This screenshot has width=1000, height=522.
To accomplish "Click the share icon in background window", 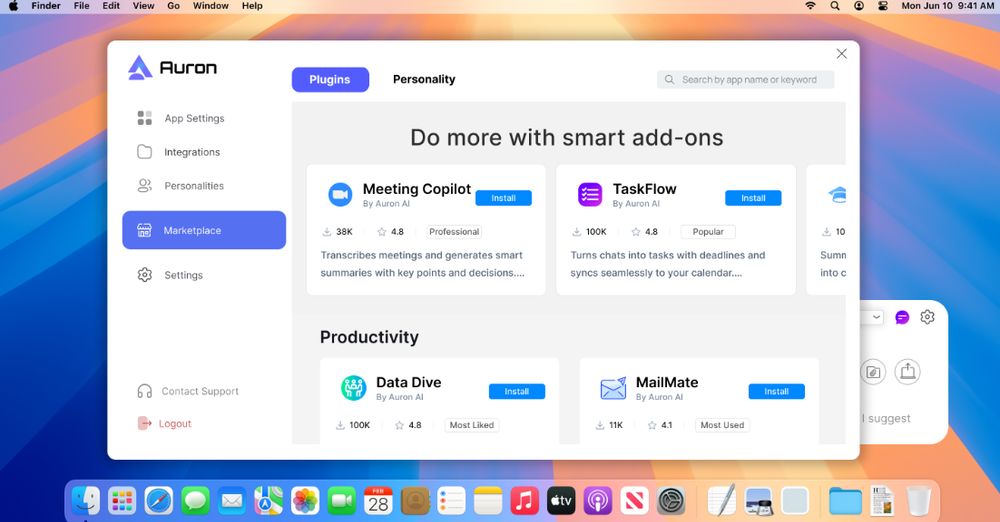I will [x=908, y=371].
